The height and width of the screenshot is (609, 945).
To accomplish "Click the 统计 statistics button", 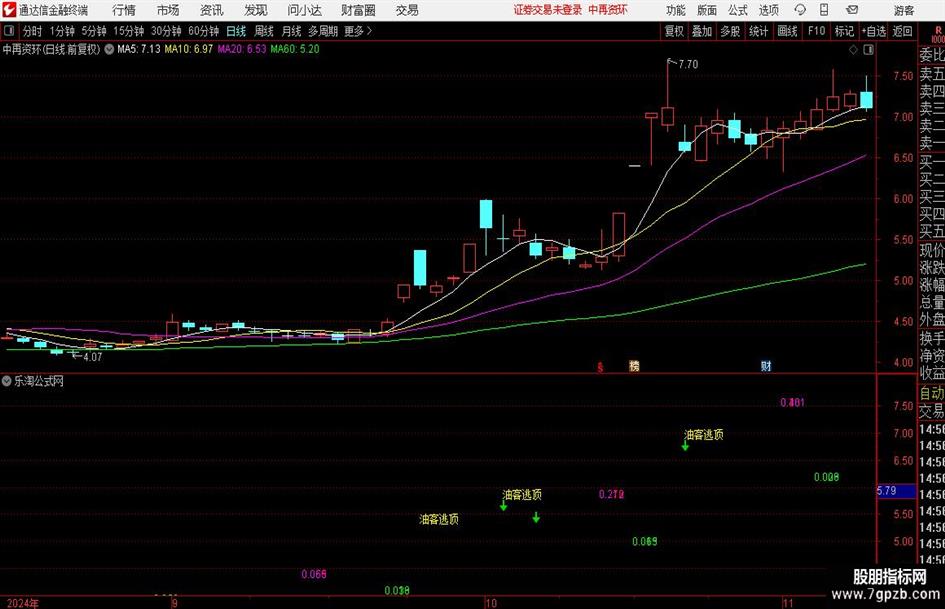I will point(758,31).
